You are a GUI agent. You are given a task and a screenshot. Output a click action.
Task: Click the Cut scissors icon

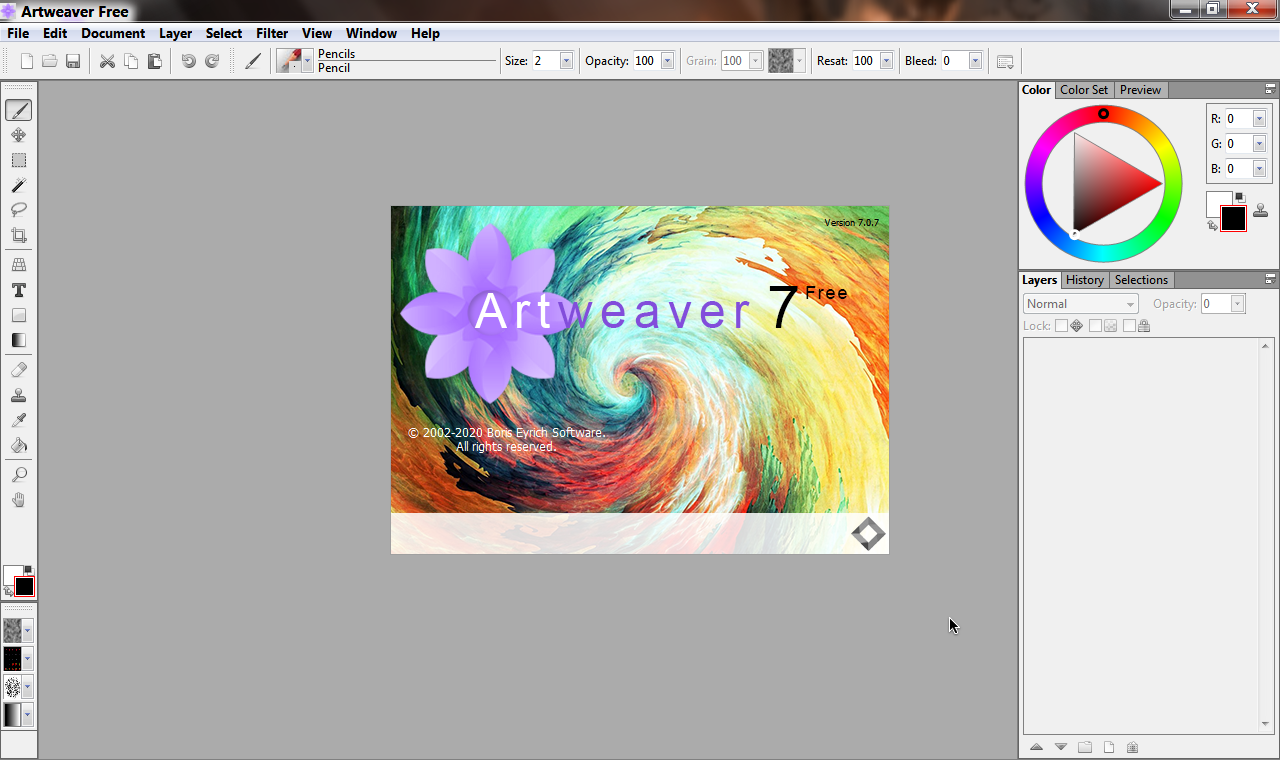107,61
